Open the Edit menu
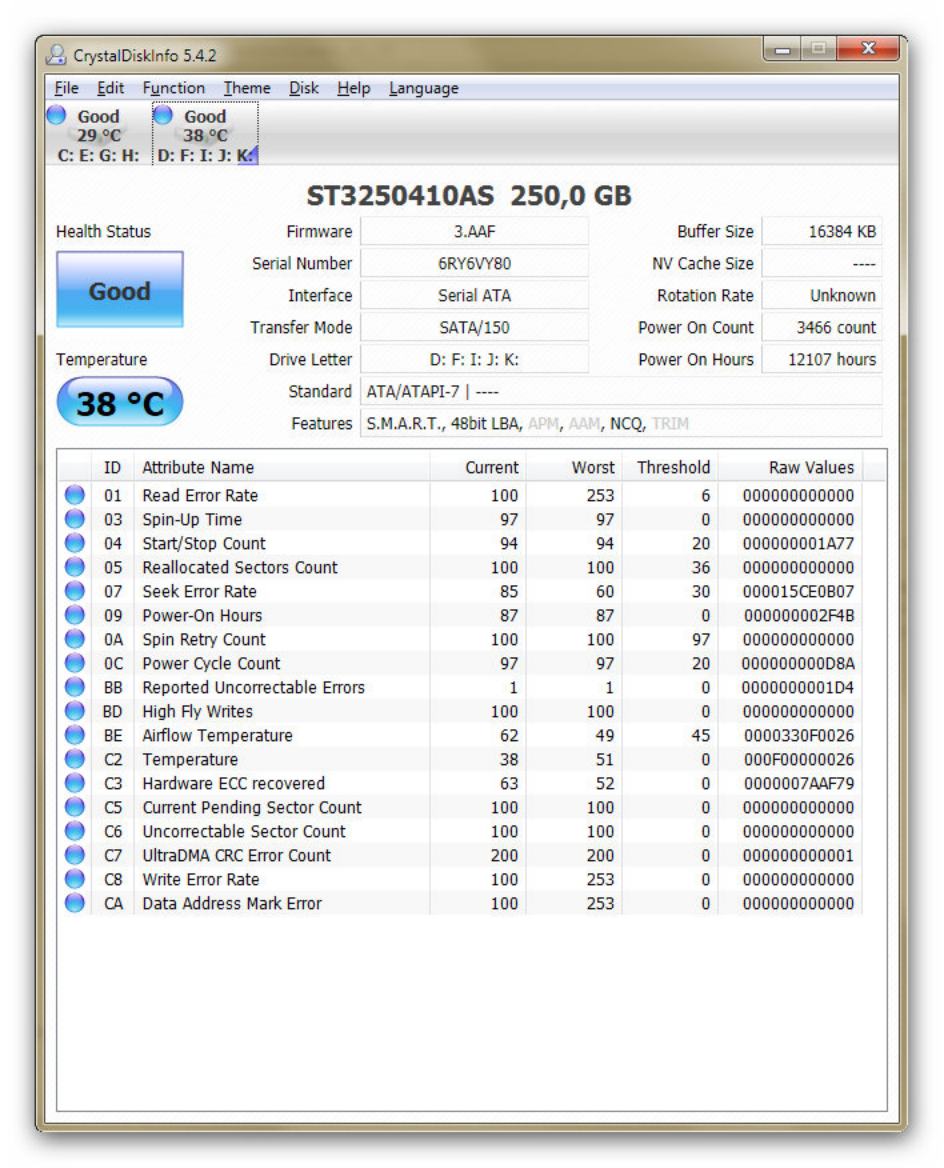This screenshot has height=1168, width=944. [x=110, y=88]
